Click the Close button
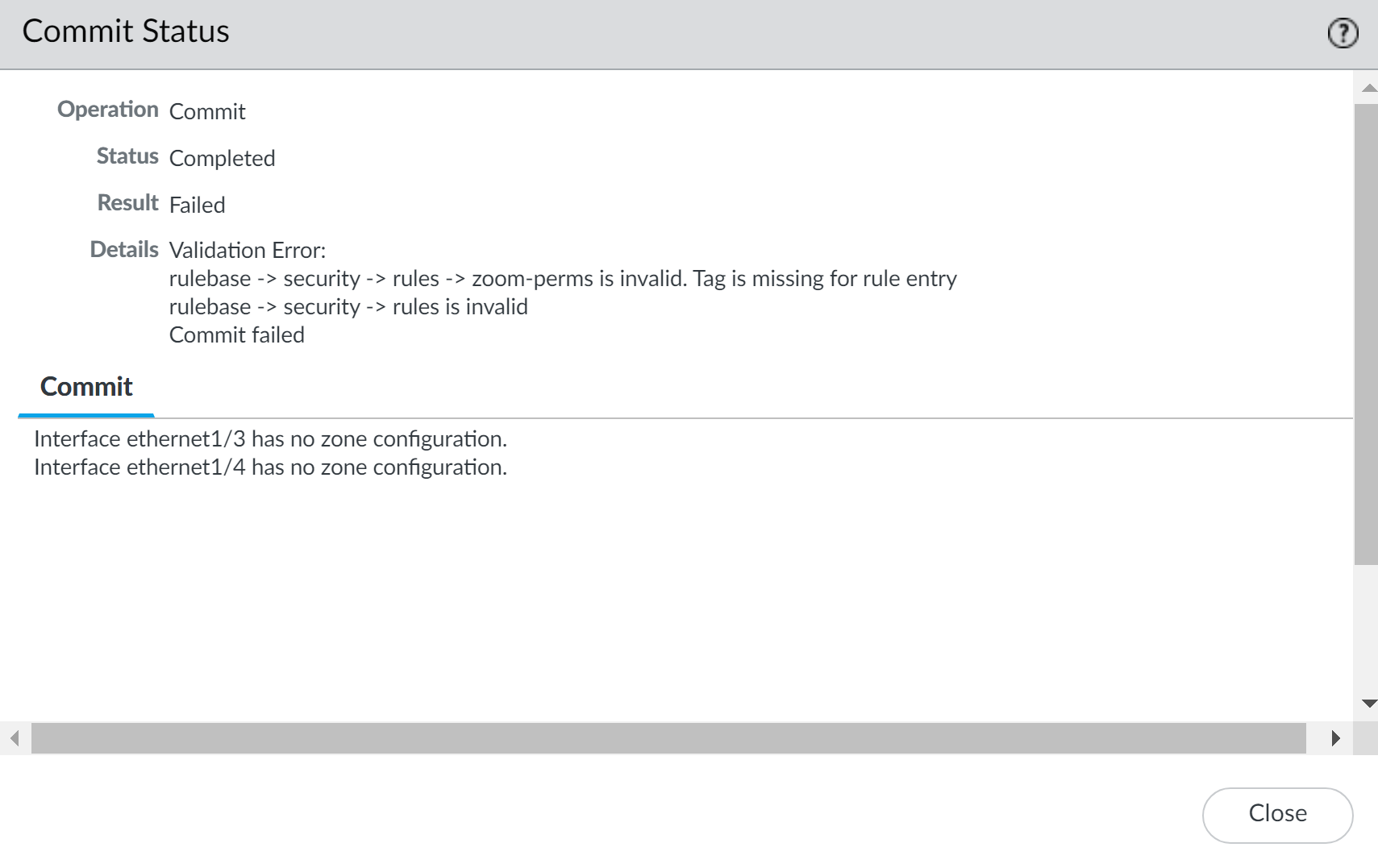 click(x=1277, y=814)
